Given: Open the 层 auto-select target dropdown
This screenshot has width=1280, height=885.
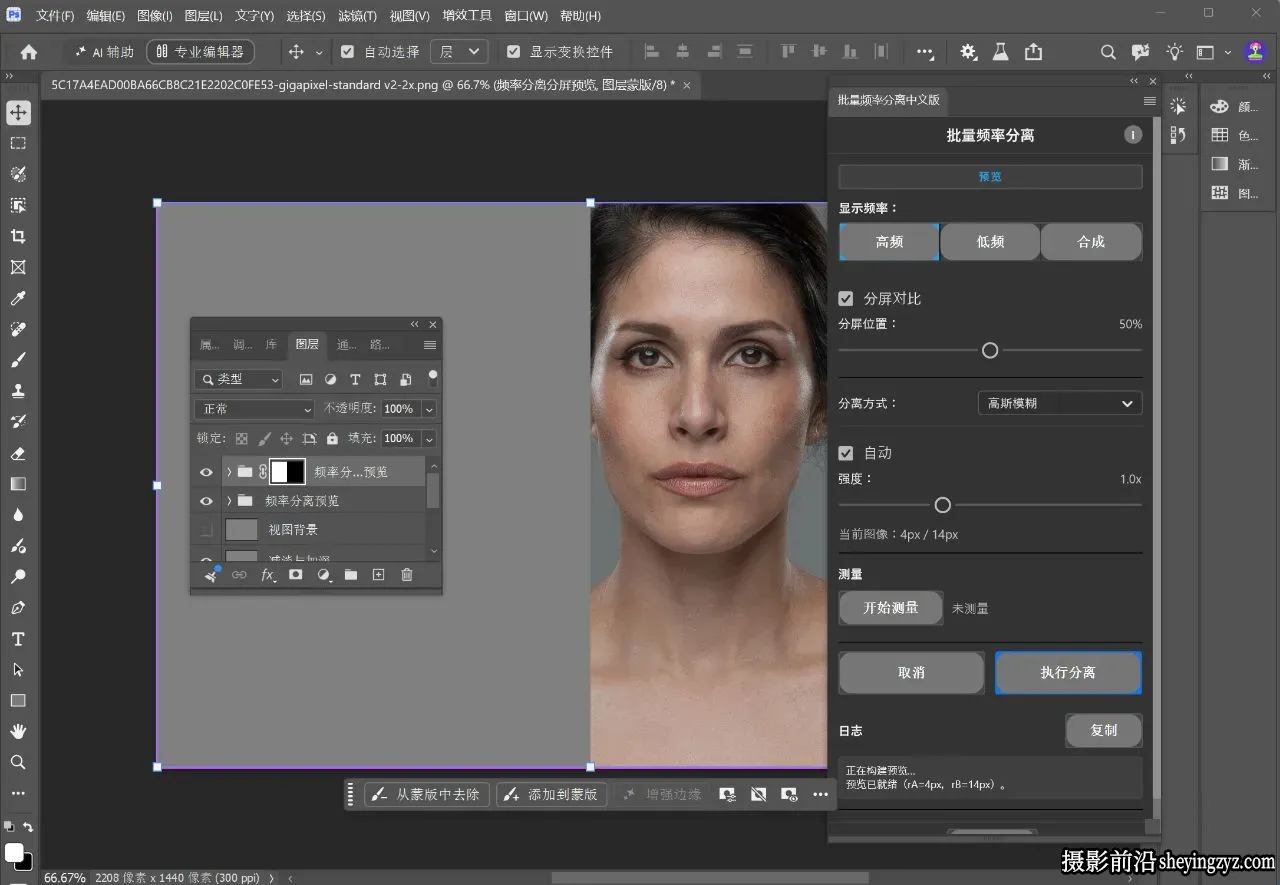Looking at the screenshot, I should pos(459,52).
